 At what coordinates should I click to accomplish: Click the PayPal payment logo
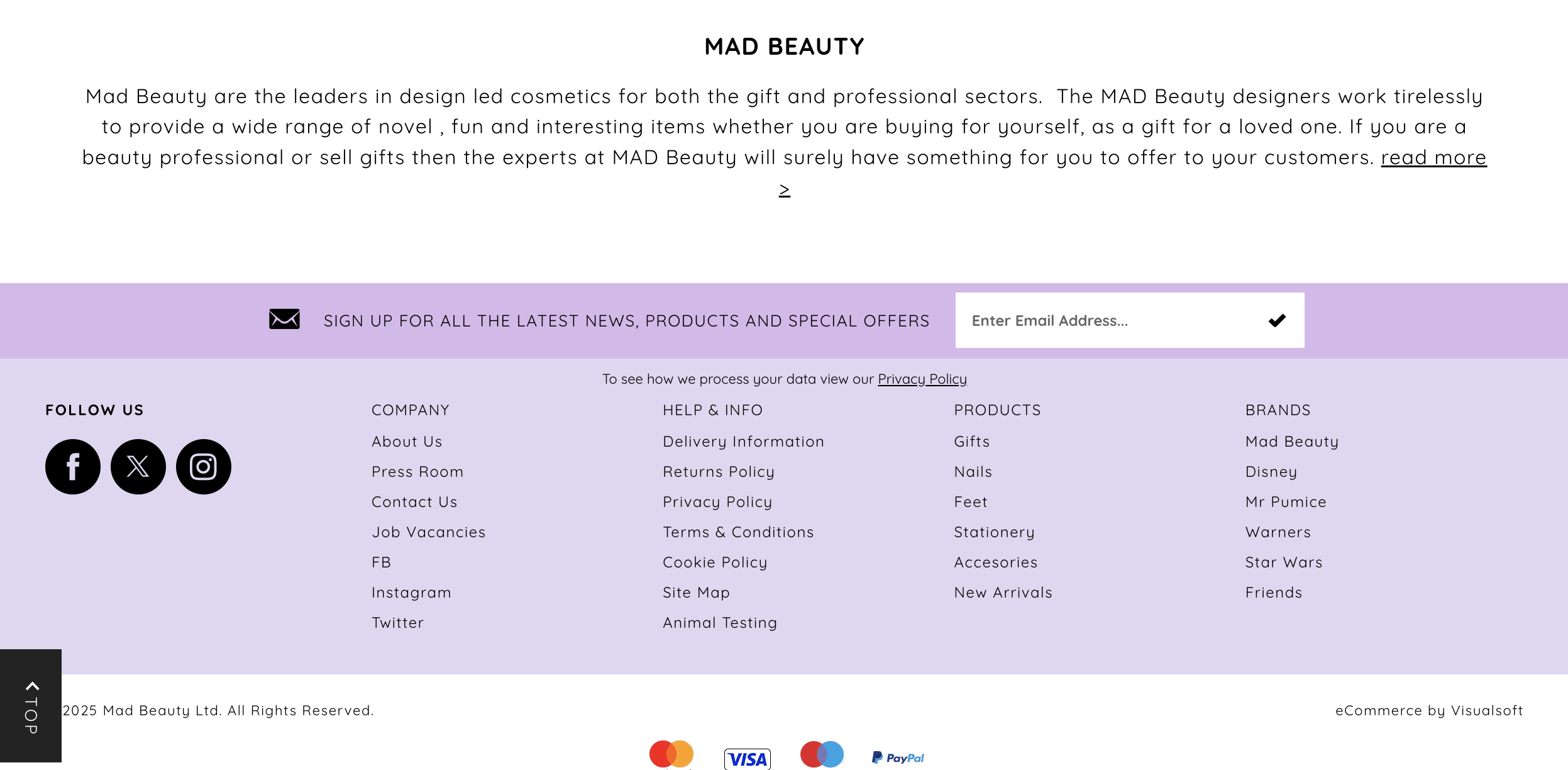pos(898,758)
